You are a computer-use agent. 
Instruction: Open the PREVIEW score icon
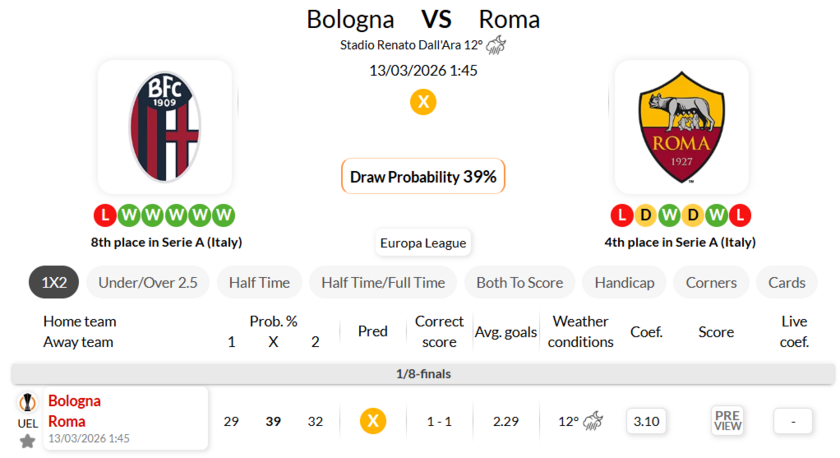click(x=727, y=421)
